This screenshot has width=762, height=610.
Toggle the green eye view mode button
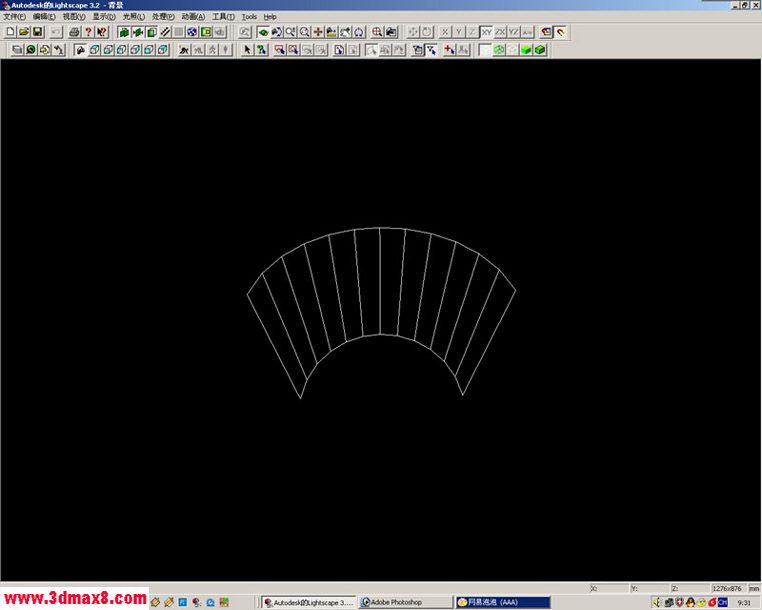pyautogui.click(x=263, y=32)
